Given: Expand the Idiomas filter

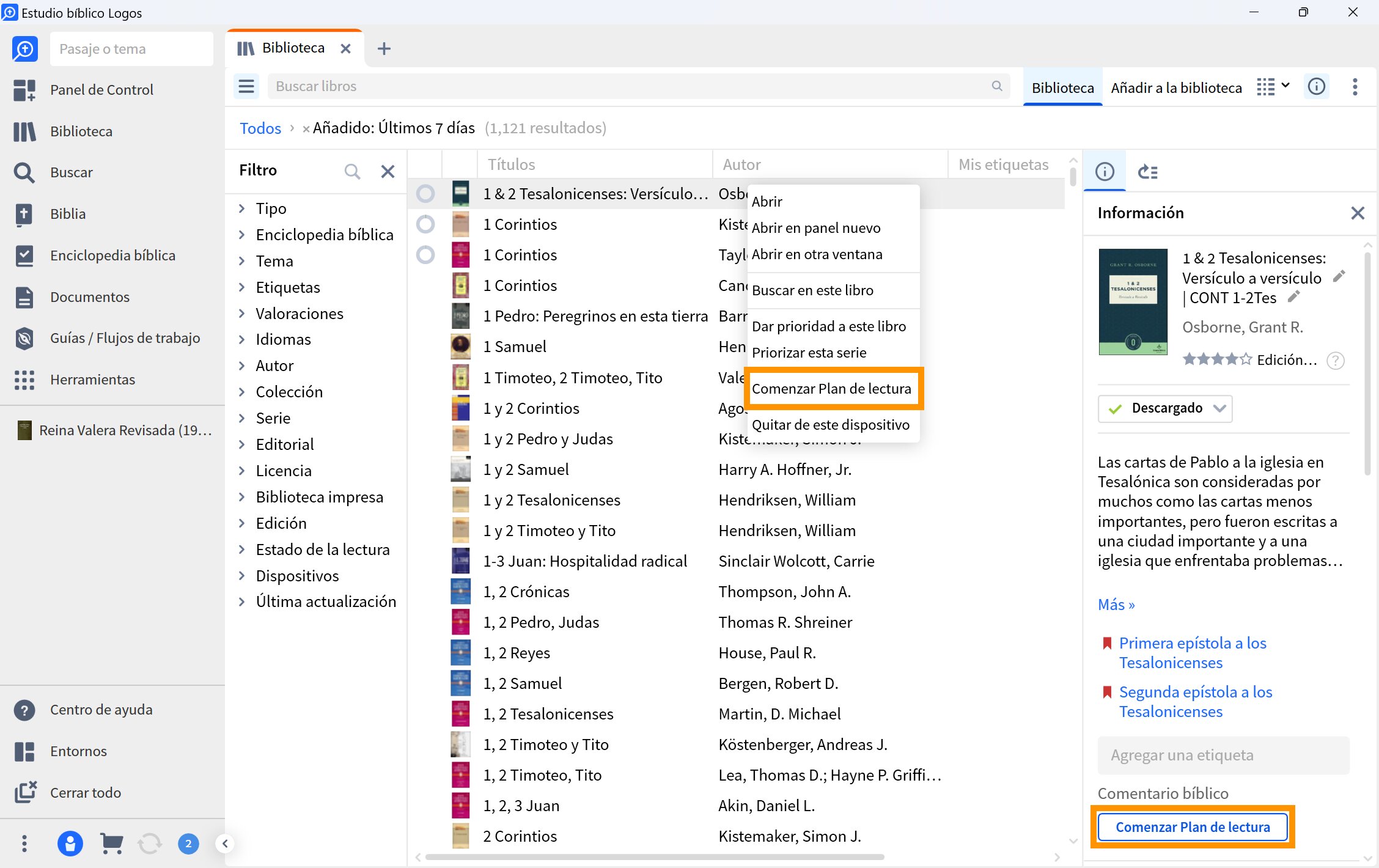Looking at the screenshot, I should [x=242, y=339].
